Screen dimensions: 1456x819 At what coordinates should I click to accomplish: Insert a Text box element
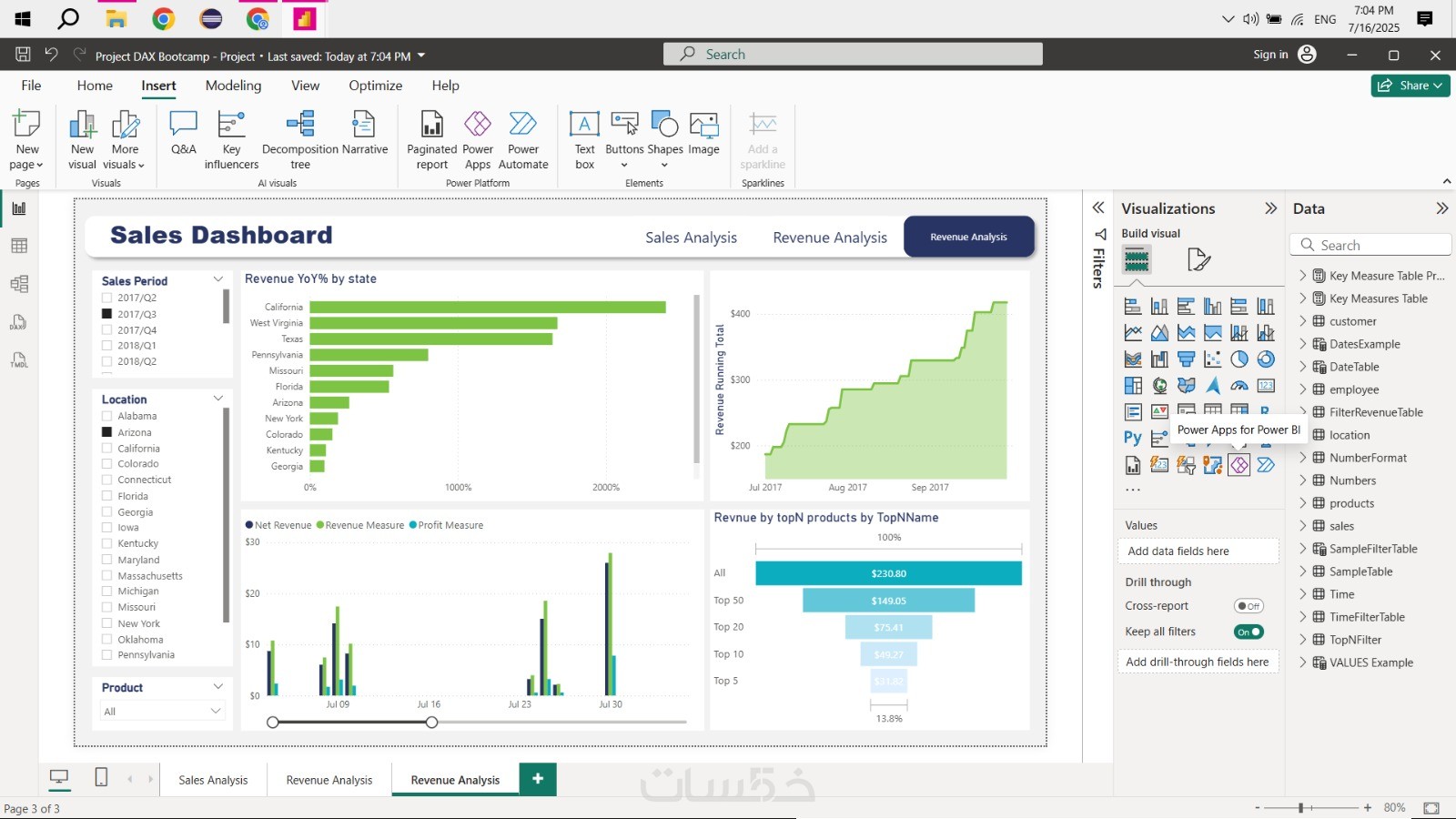pyautogui.click(x=584, y=139)
